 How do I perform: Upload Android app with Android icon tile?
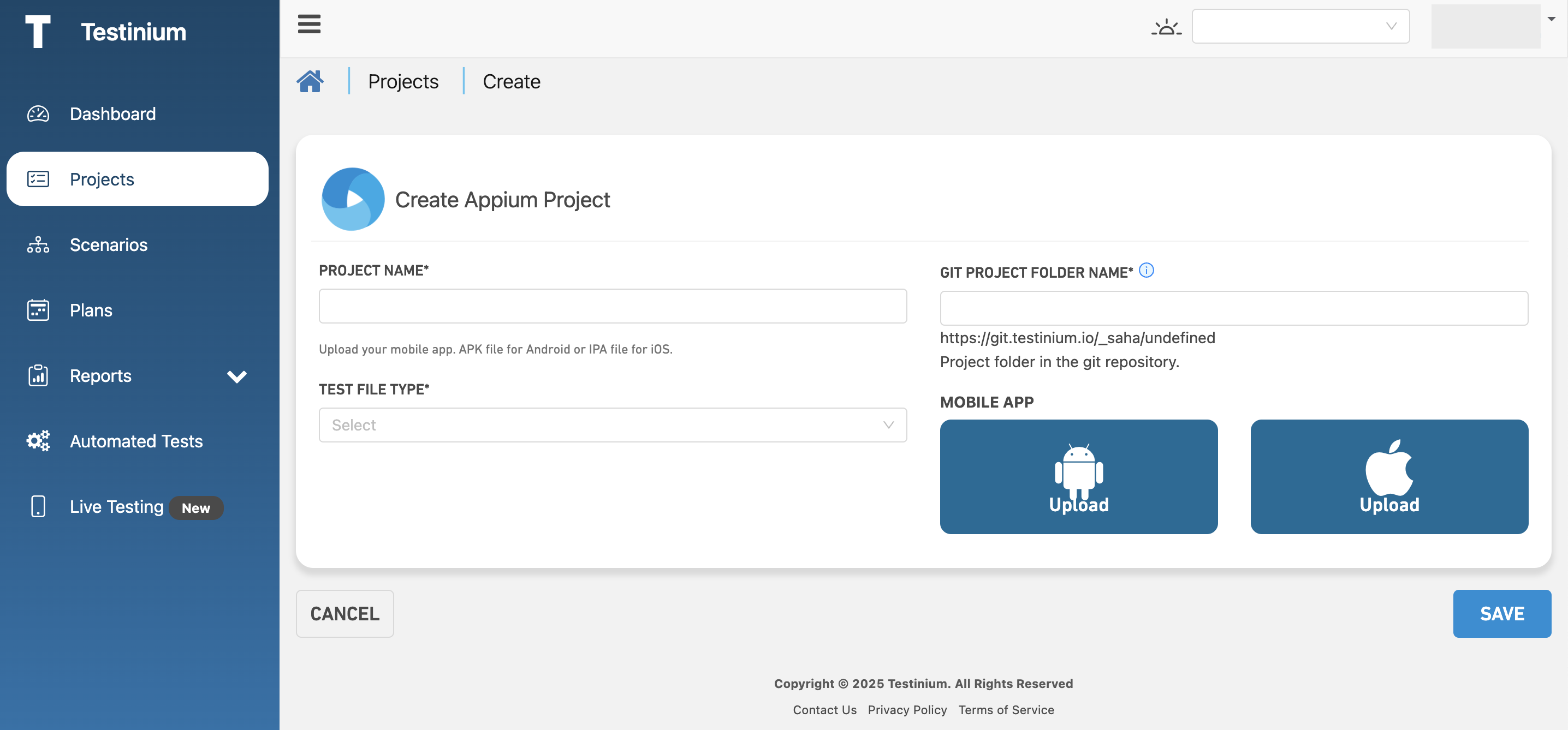click(x=1078, y=476)
